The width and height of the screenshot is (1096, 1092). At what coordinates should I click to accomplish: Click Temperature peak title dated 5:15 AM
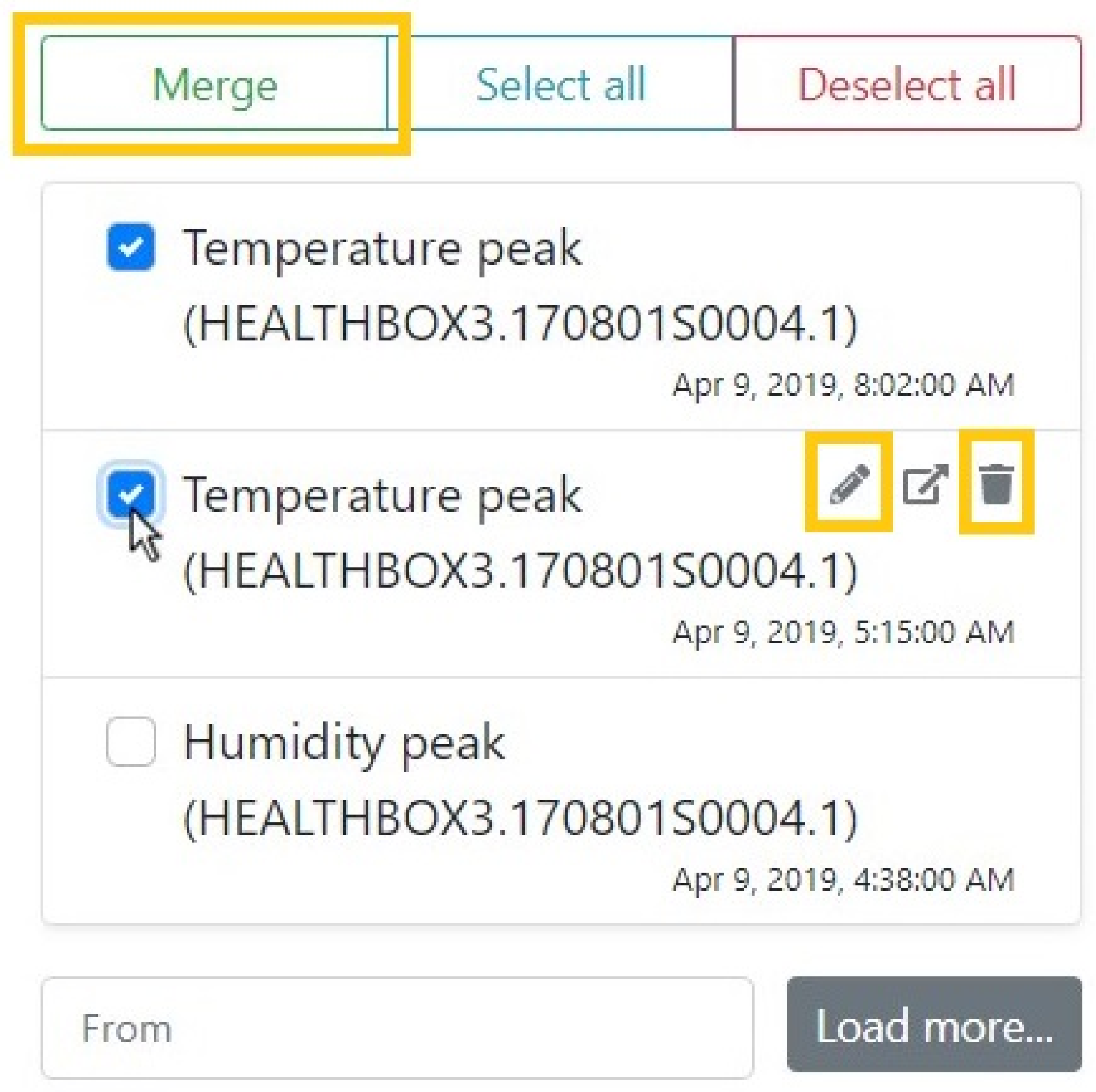(383, 495)
